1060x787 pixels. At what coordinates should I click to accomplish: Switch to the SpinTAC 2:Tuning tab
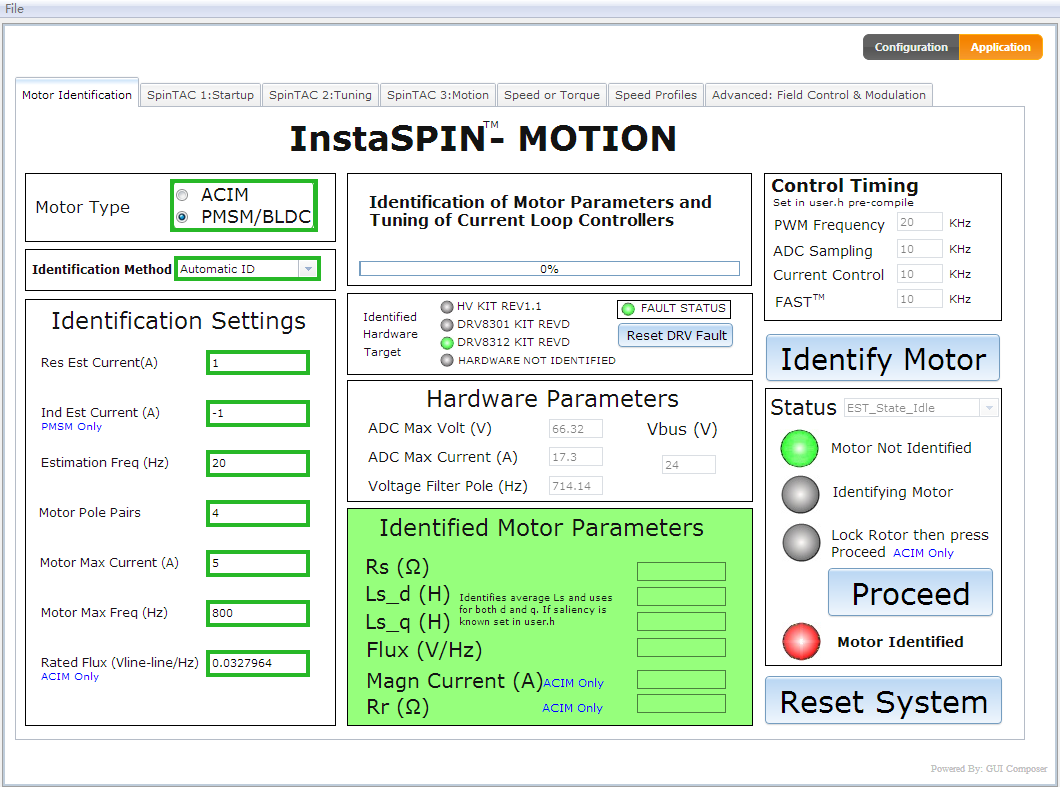click(320, 95)
